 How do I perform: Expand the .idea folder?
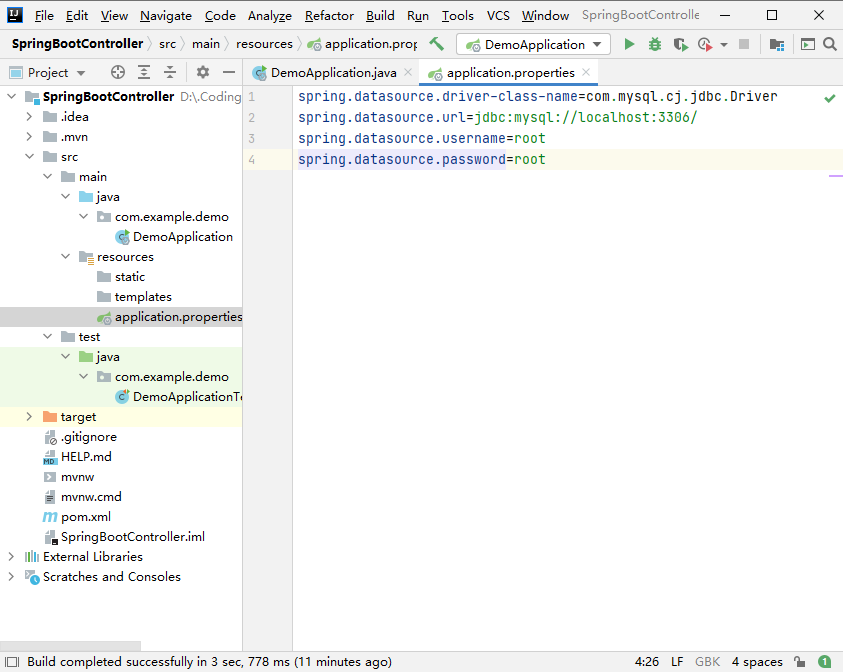30,117
